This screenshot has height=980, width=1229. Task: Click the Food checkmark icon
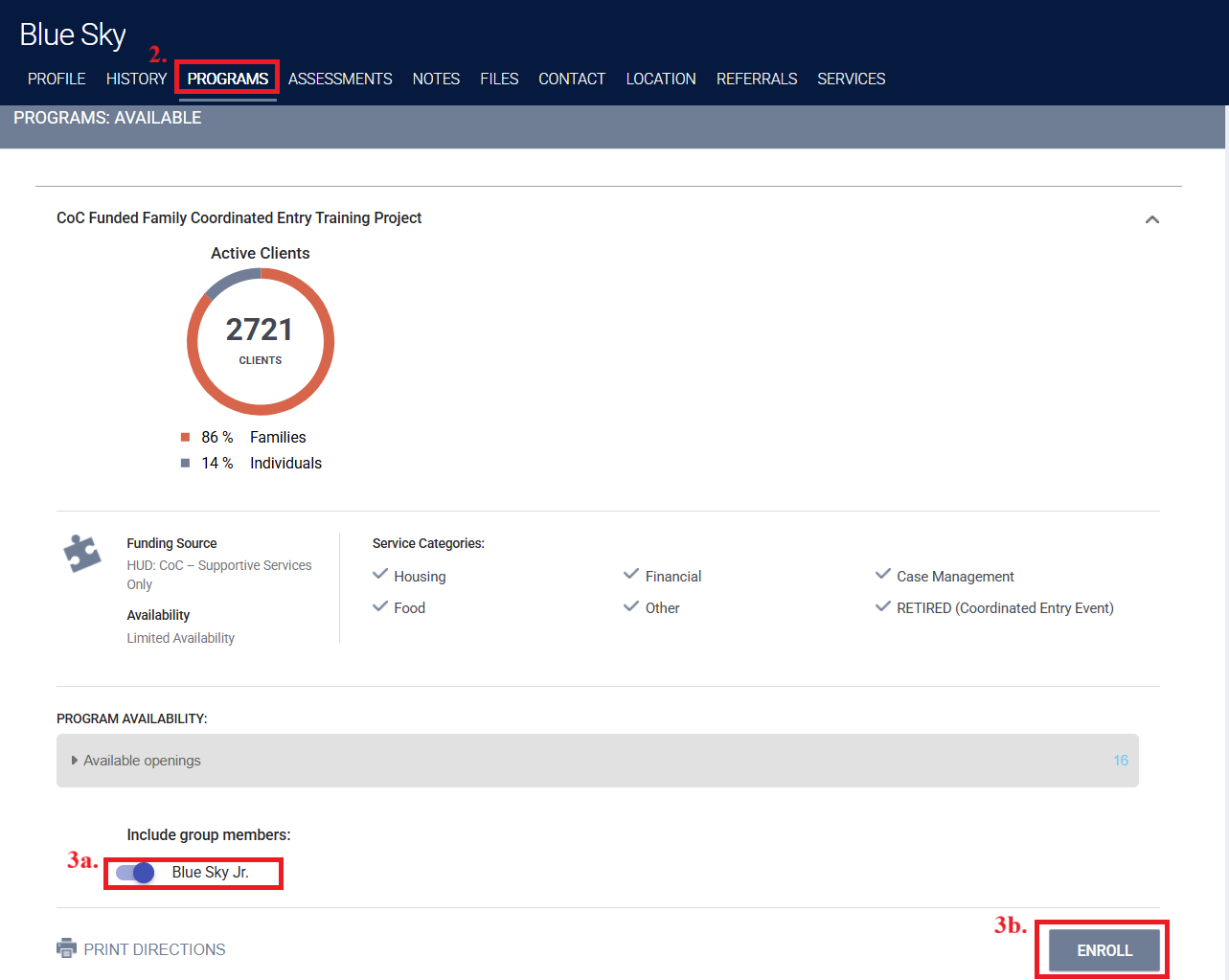click(x=380, y=606)
